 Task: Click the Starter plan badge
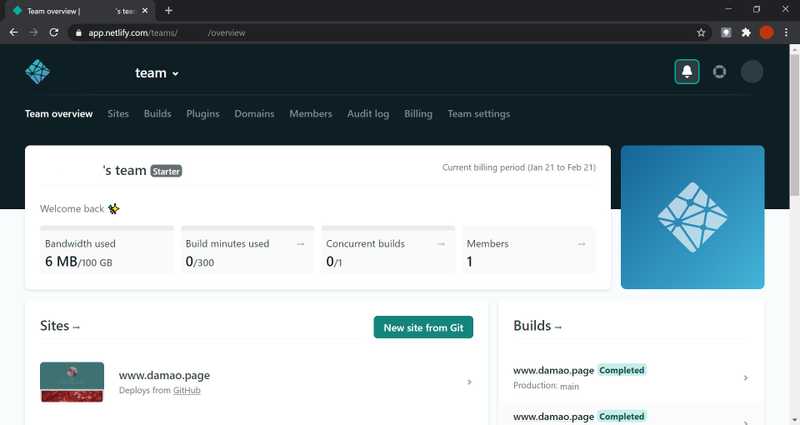click(166, 171)
